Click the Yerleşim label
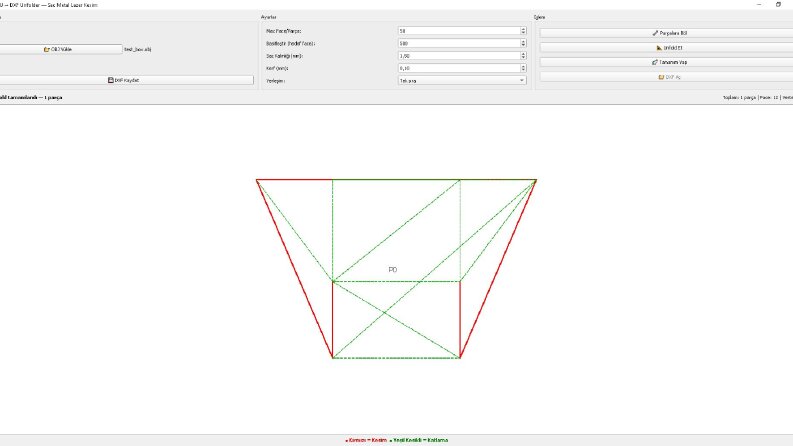793x446 pixels. (x=275, y=81)
